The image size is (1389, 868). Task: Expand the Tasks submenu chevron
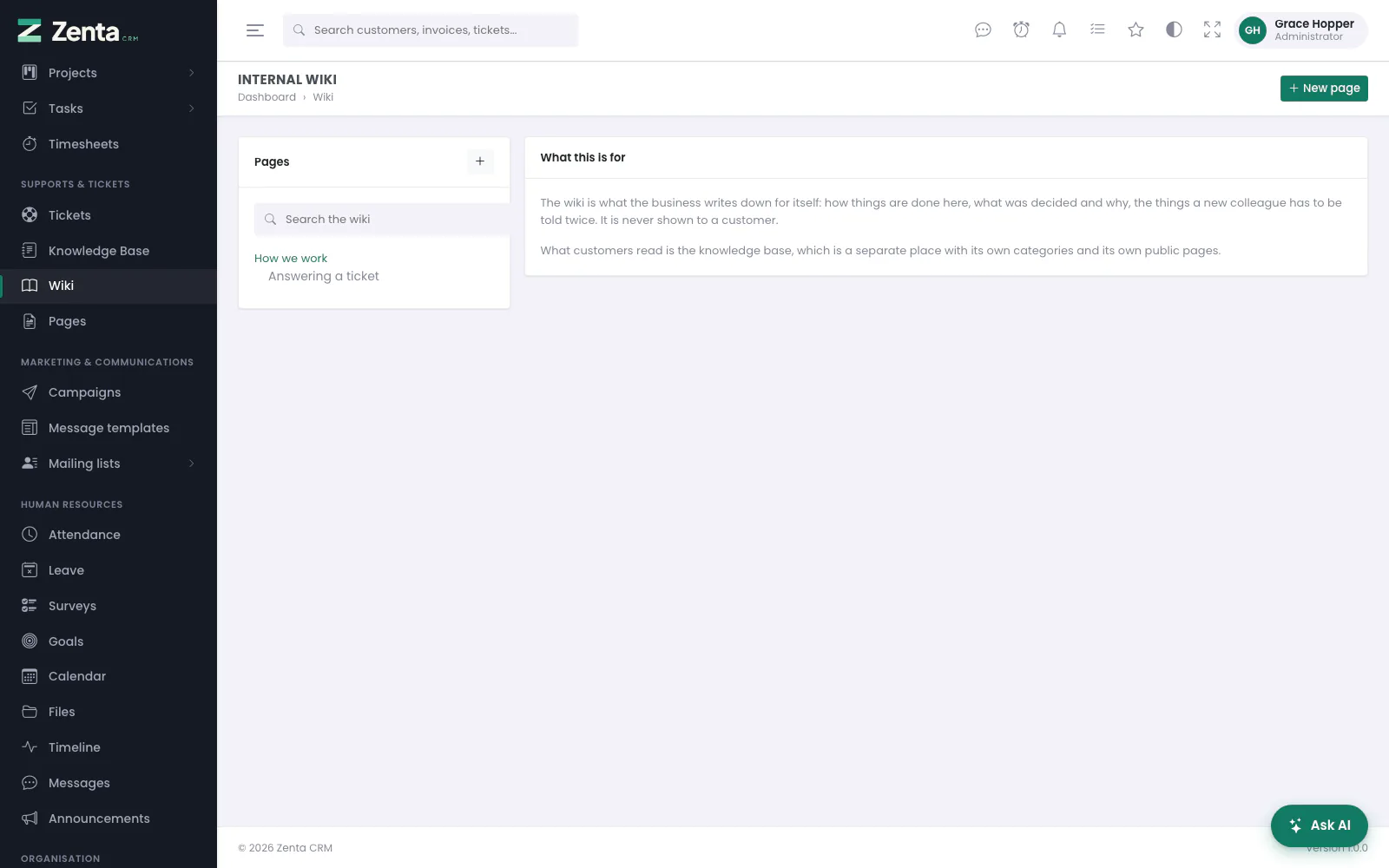click(192, 108)
